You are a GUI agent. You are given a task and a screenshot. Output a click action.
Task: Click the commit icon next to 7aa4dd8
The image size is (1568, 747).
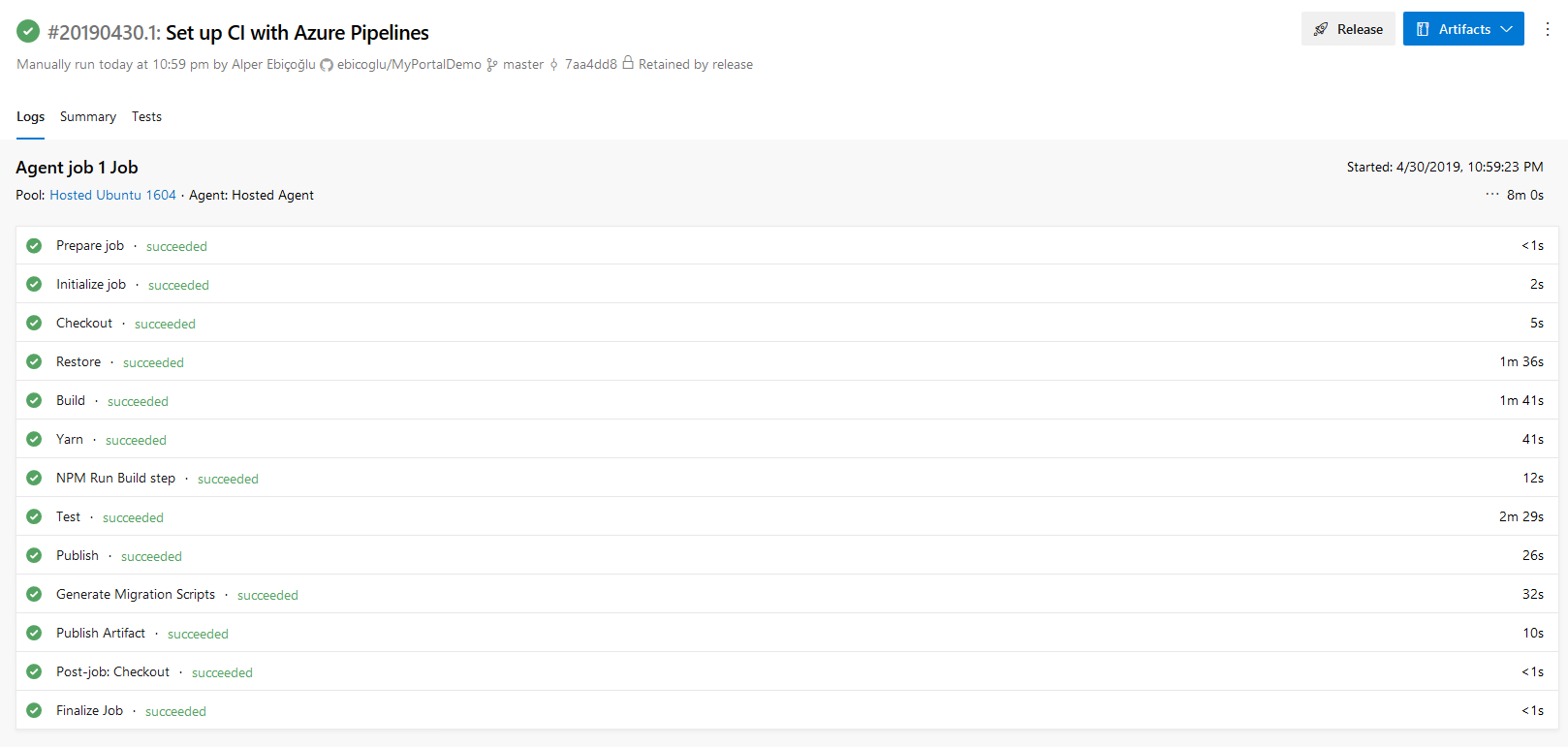click(554, 65)
